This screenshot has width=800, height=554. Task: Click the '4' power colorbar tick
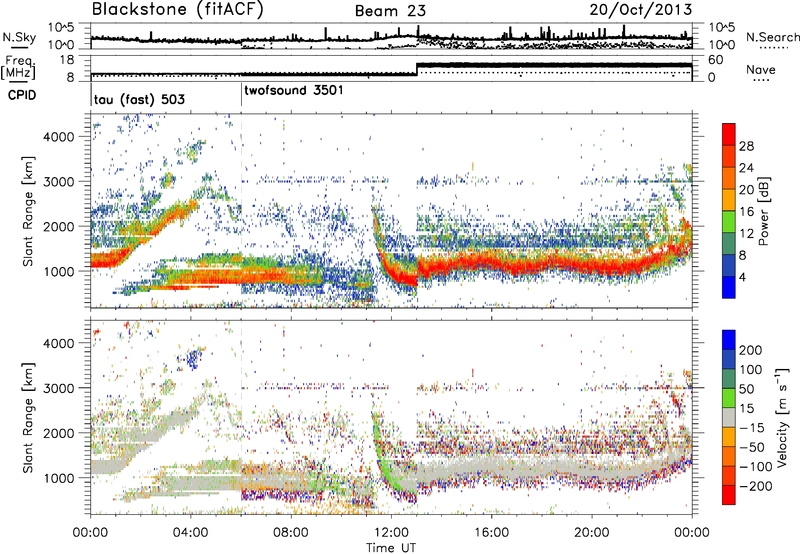[x=743, y=277]
